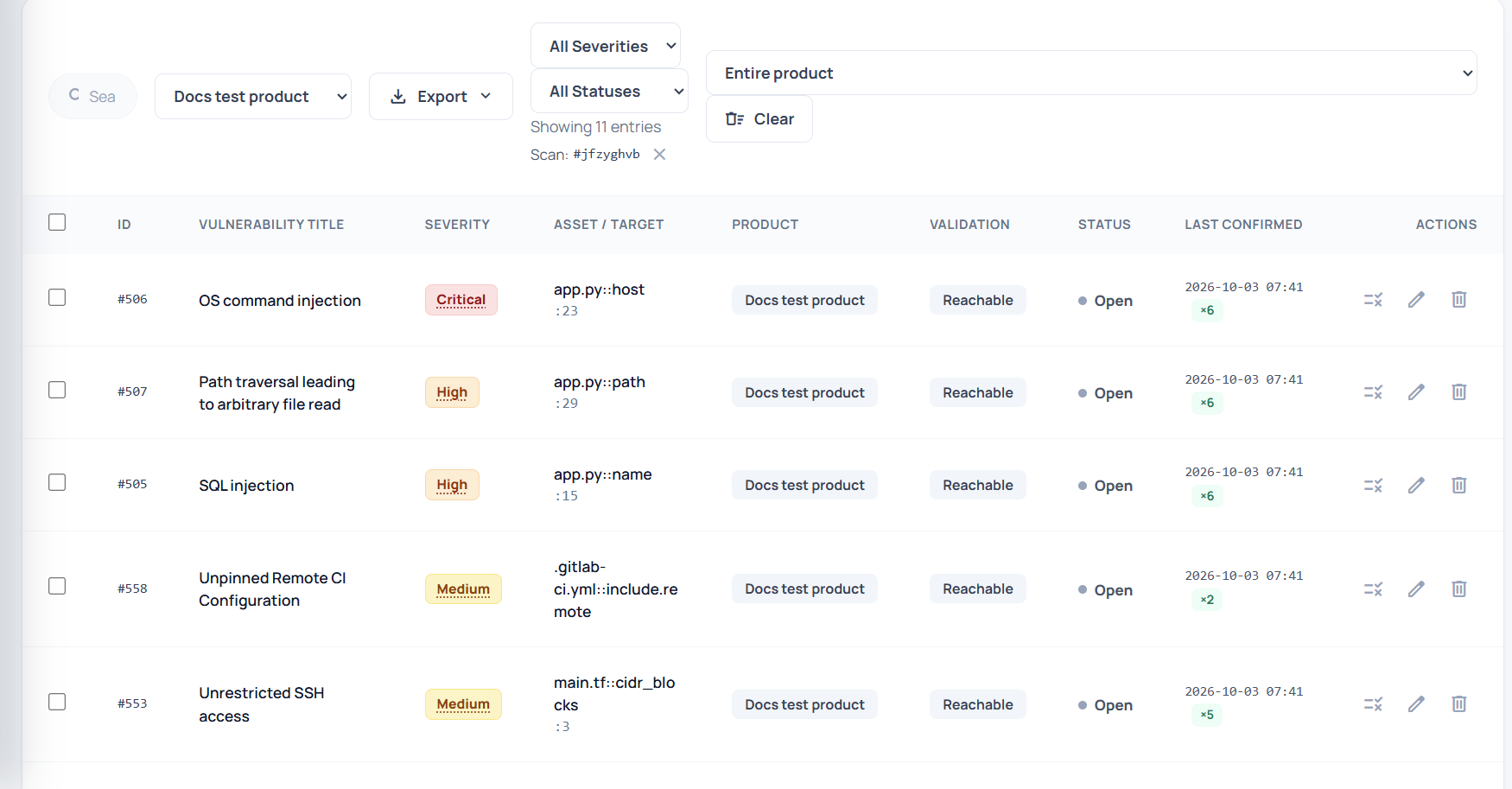Viewport: 1512px width, 789px height.
Task: Delete finding #558 with trash icon
Action: tap(1458, 589)
